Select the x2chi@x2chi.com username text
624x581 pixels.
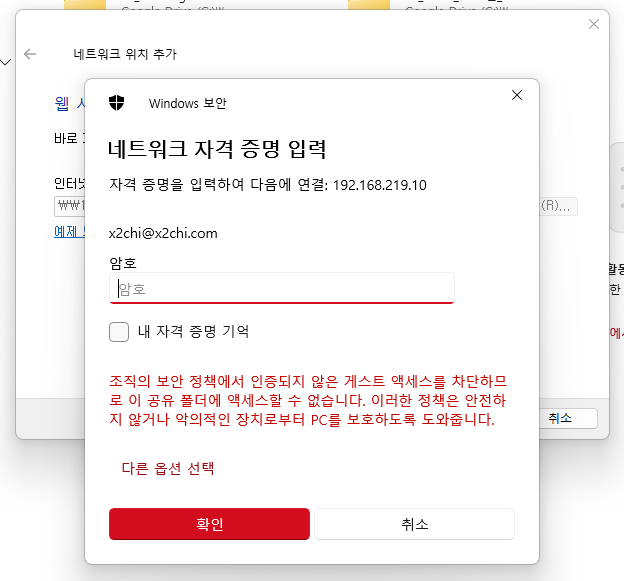click(163, 233)
